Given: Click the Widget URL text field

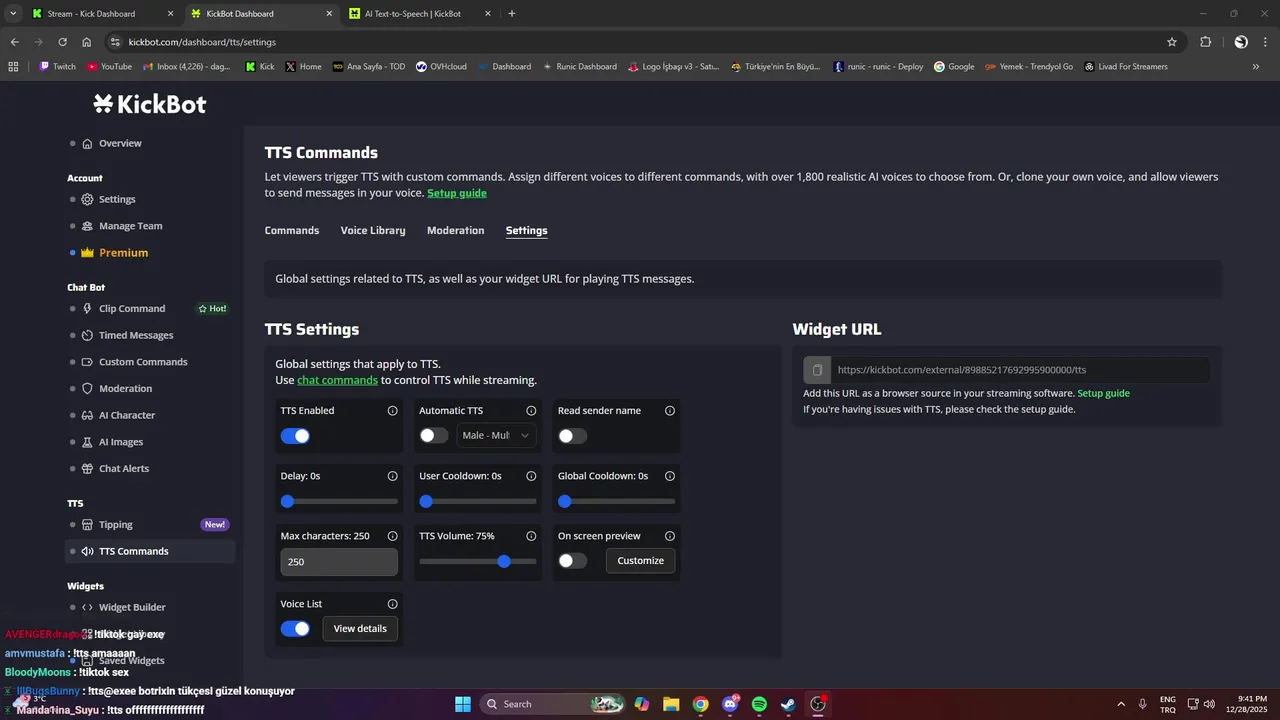Looking at the screenshot, I should (1019, 370).
